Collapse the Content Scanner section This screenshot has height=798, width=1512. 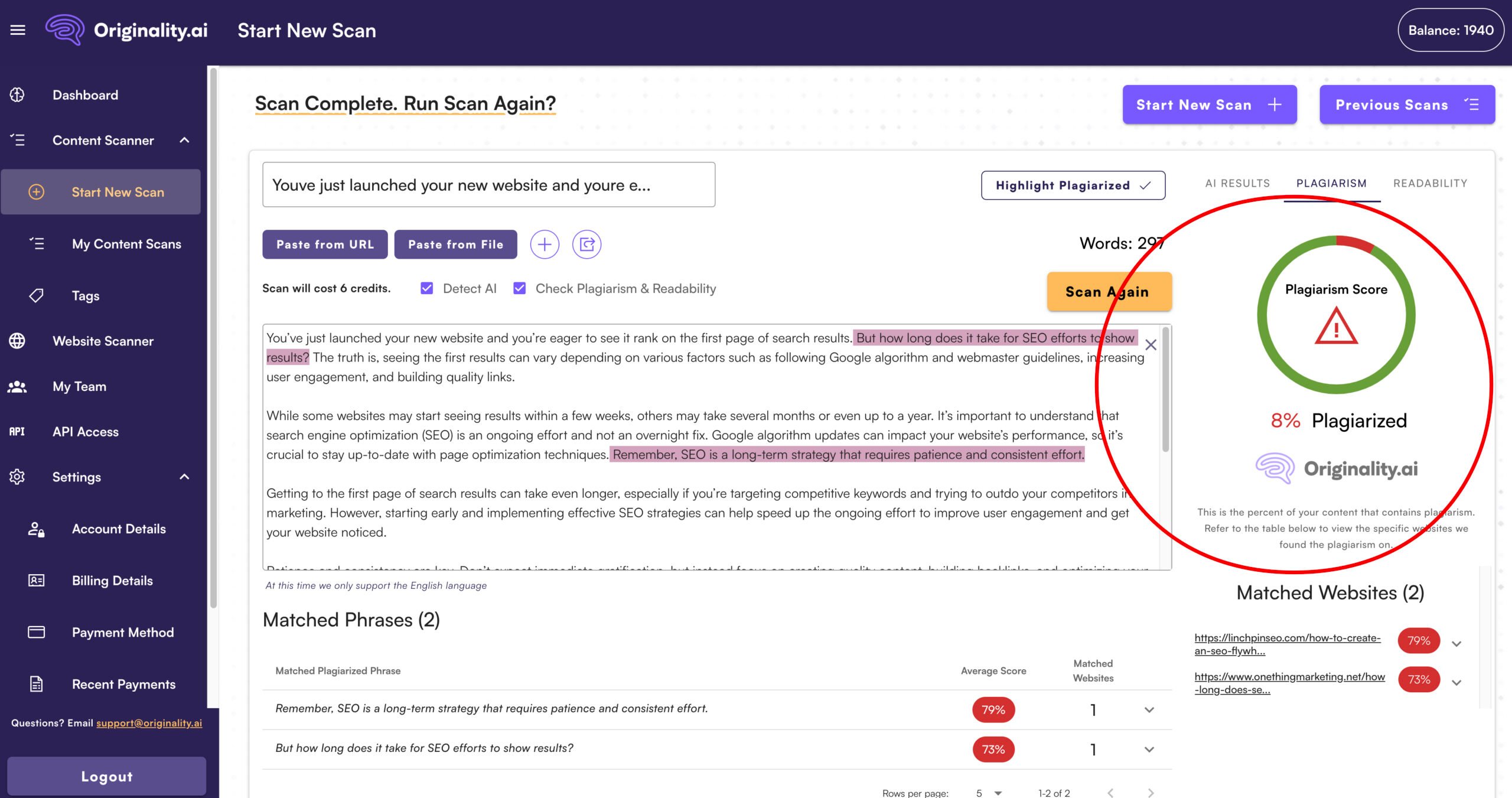click(x=184, y=141)
